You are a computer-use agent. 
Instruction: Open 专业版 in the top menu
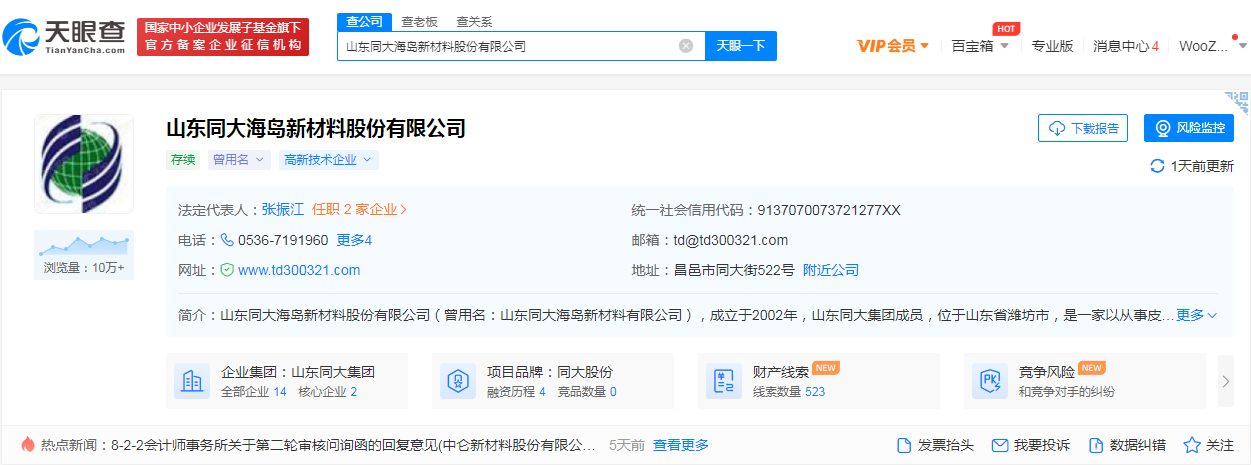(1052, 46)
